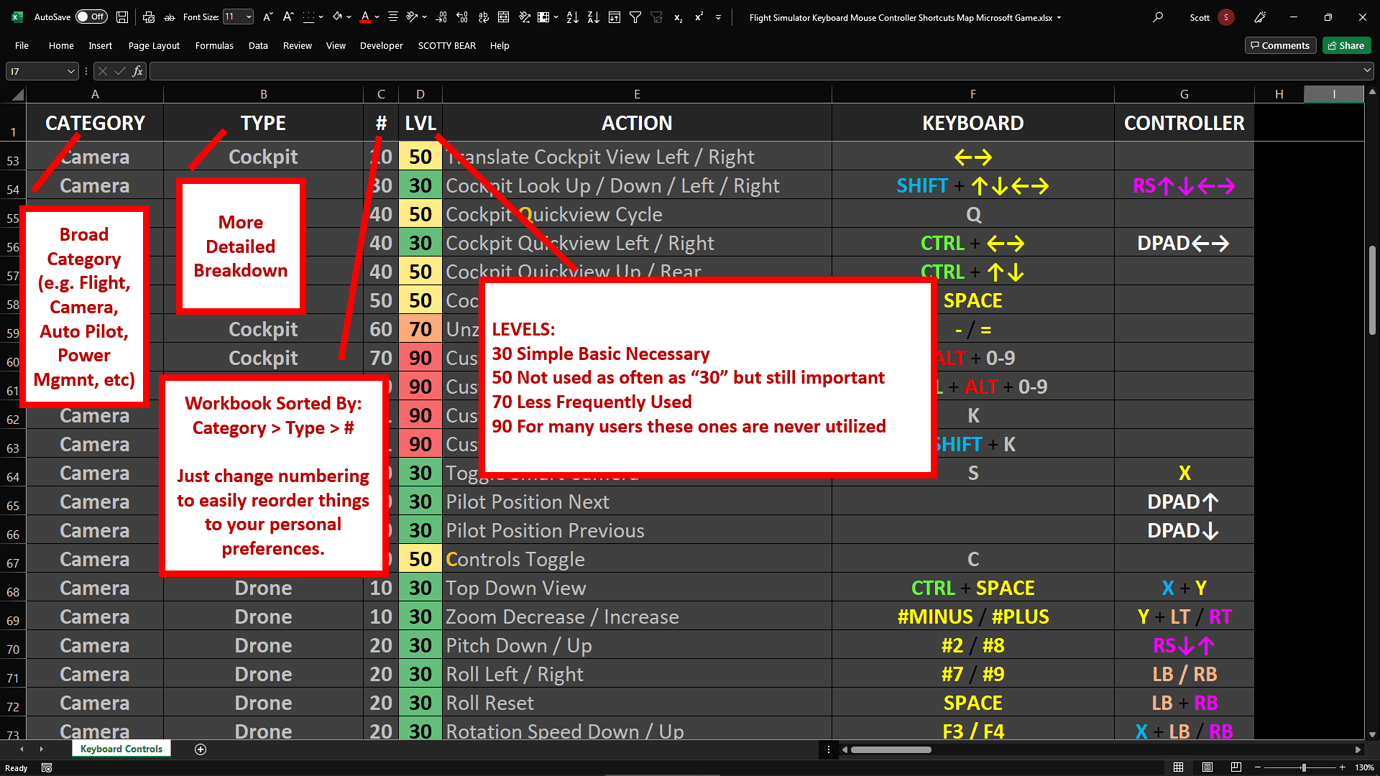Open the Font Size dropdown

[x=248, y=17]
